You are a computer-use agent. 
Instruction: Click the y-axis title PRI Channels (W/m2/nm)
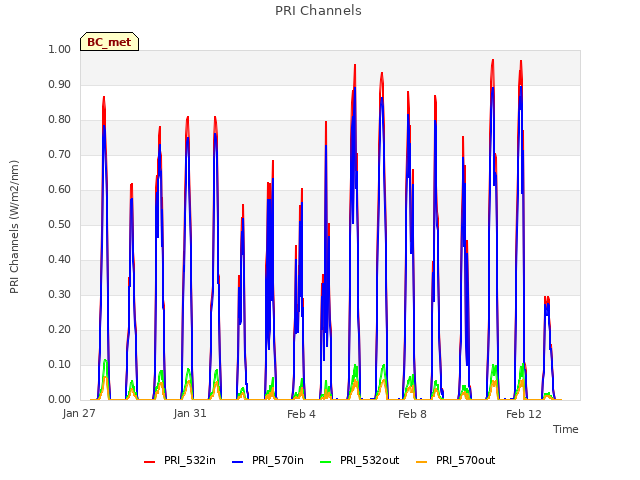(x=14, y=227)
